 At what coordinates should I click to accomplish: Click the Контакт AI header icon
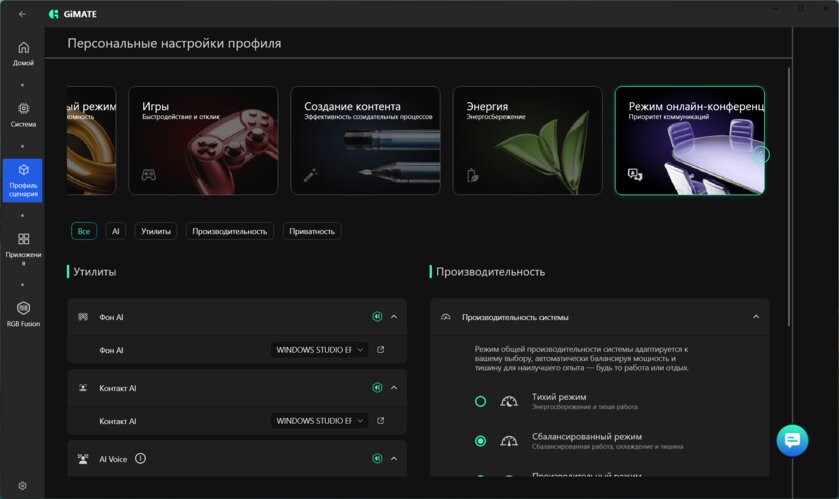pyautogui.click(x=83, y=388)
